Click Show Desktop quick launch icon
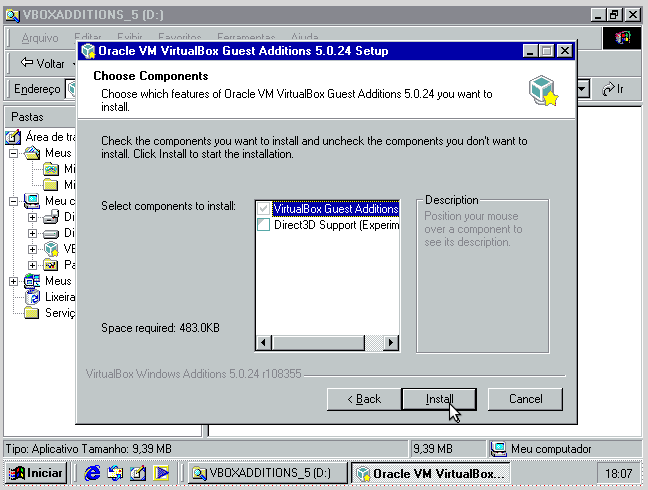 pos(138,473)
